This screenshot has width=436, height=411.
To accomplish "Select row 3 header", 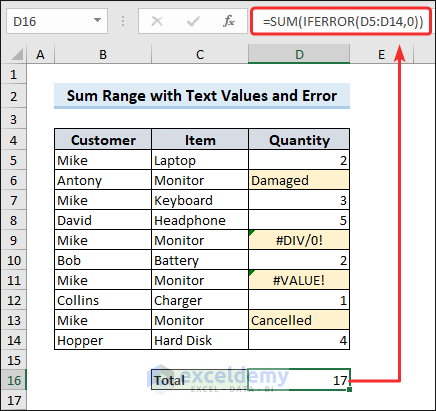I will click(x=13, y=119).
